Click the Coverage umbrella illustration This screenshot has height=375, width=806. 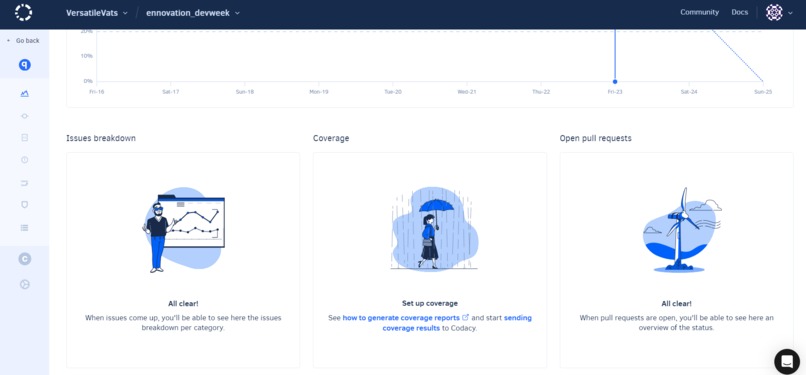click(434, 229)
